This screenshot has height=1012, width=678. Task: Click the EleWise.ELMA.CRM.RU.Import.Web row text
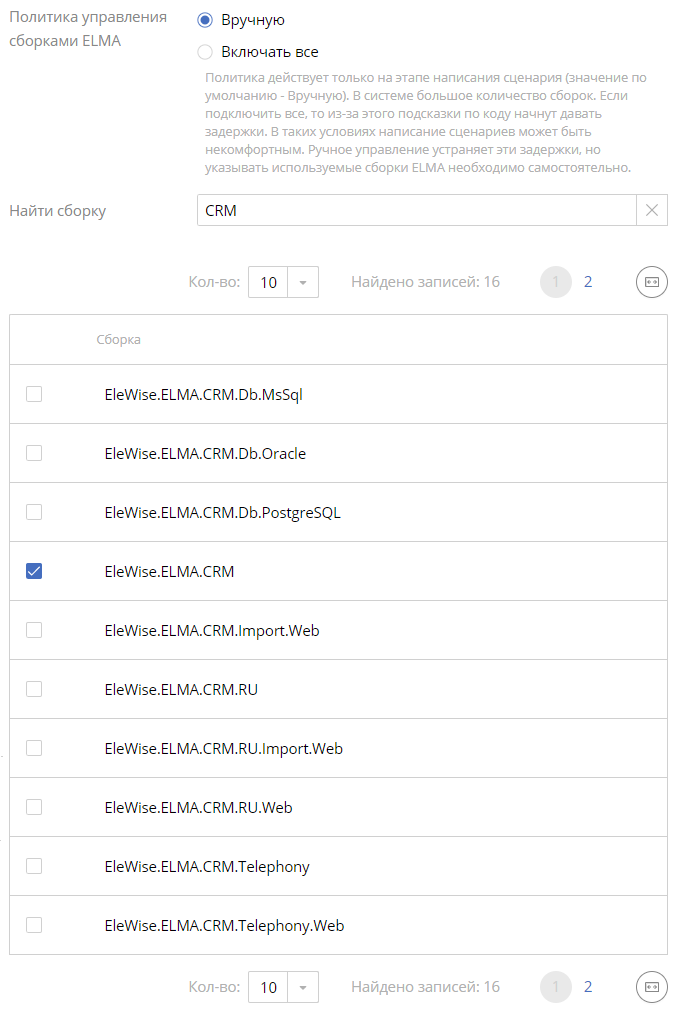point(223,749)
